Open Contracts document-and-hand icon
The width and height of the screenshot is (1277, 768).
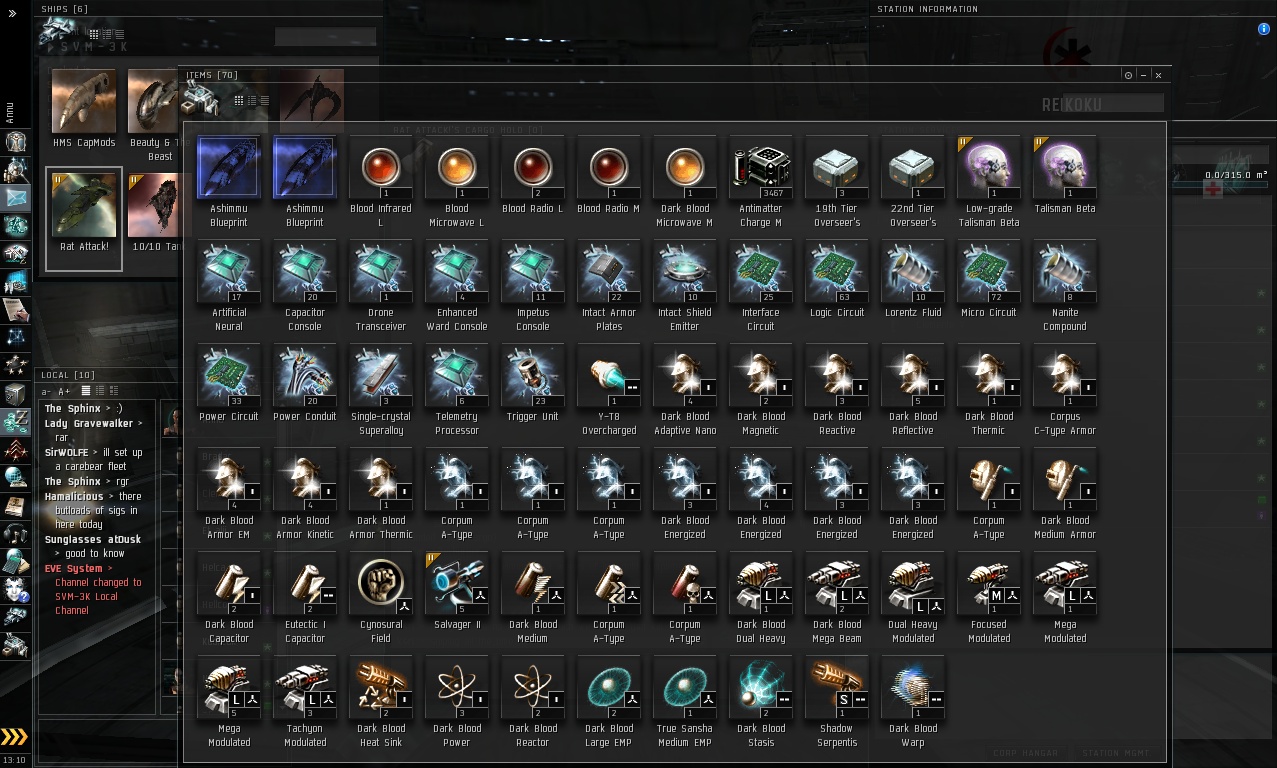[x=15, y=309]
